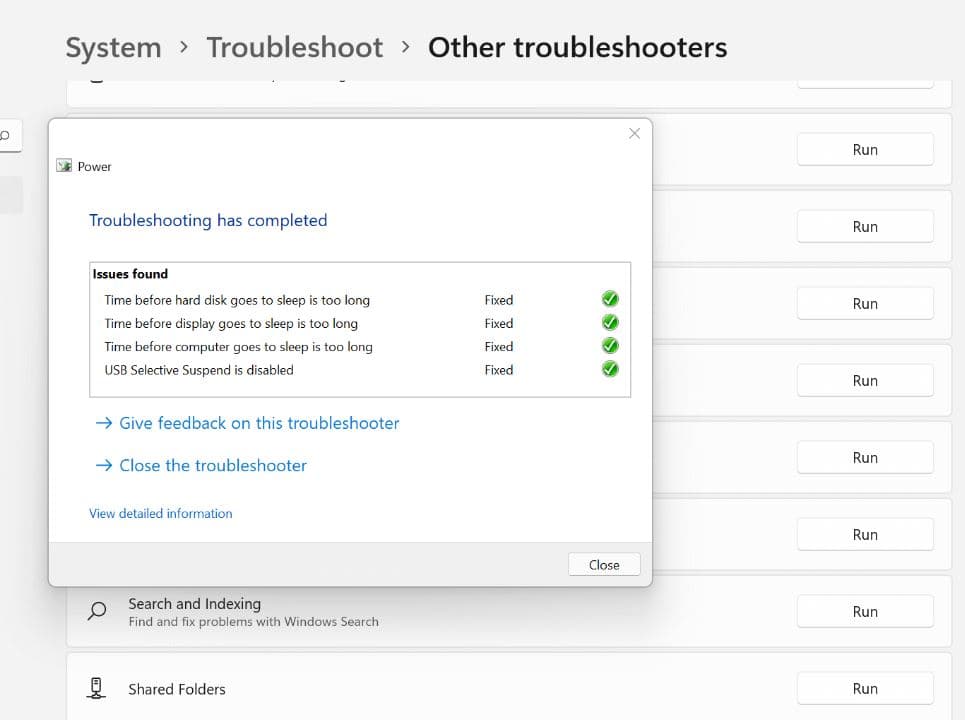Select Close the troubleshooter link

point(213,465)
